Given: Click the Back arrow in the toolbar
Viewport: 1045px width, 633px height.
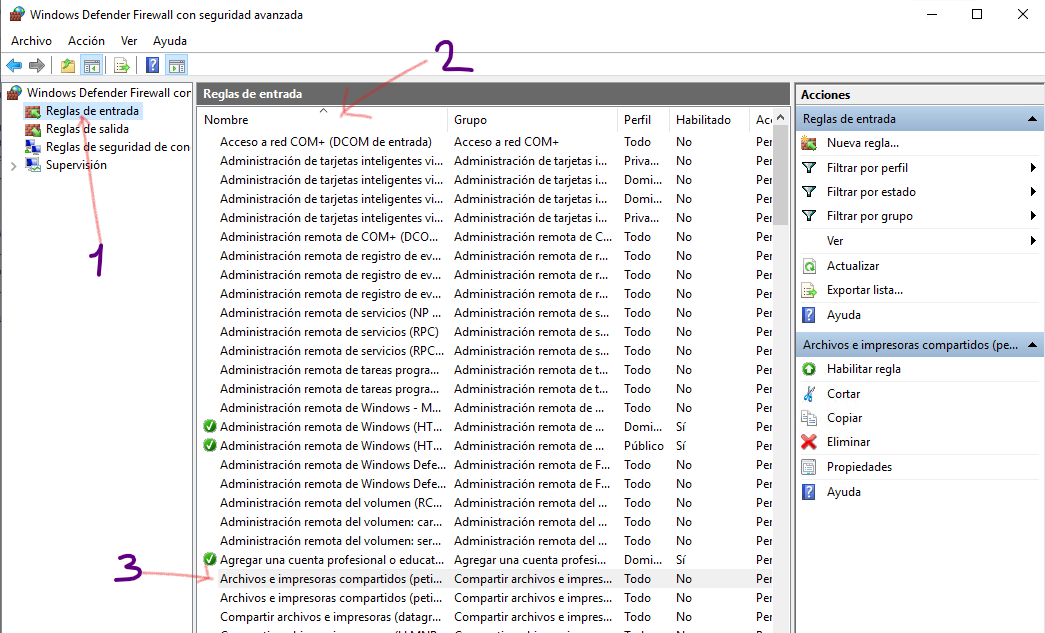Looking at the screenshot, I should click(x=14, y=66).
